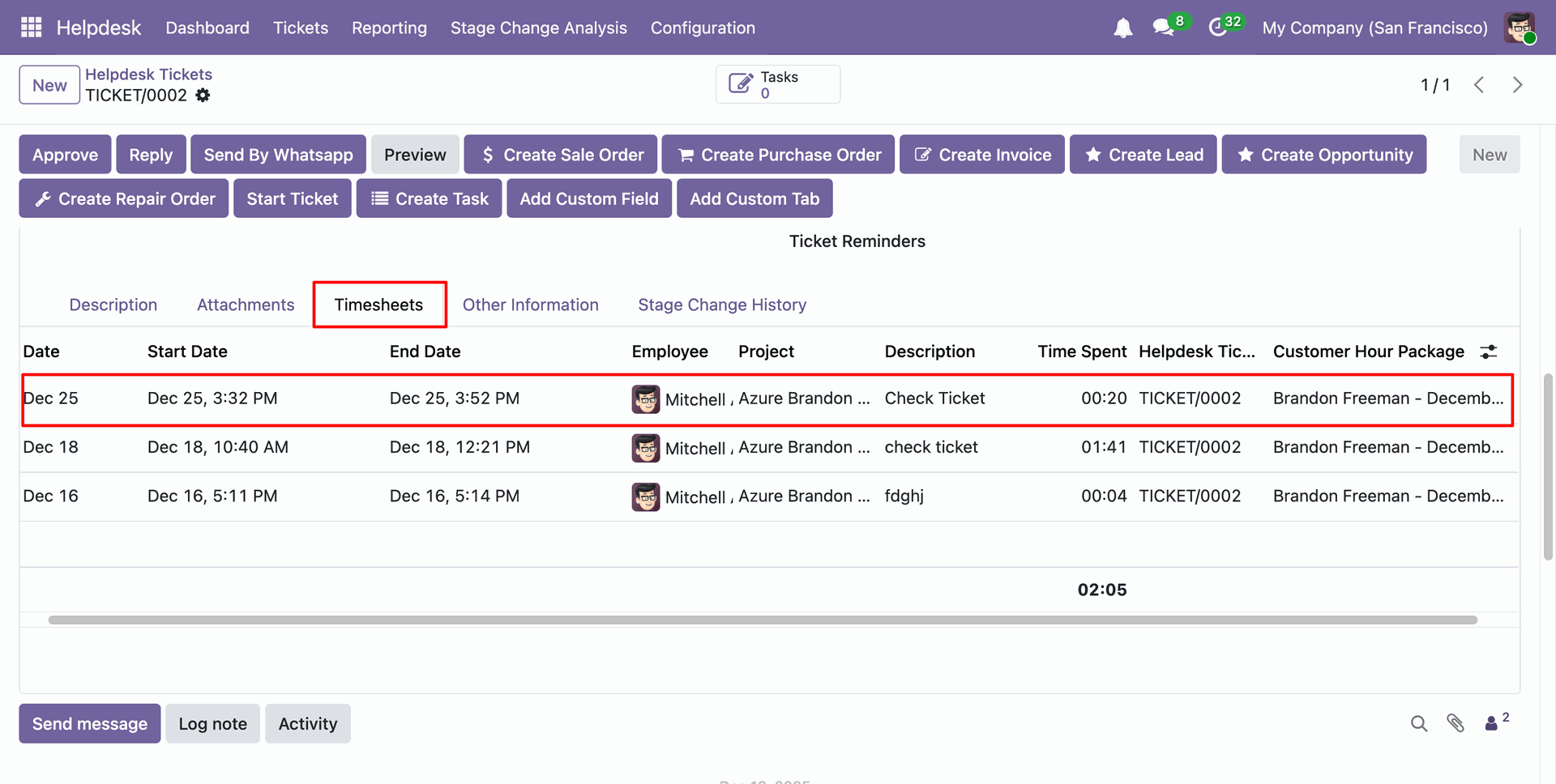This screenshot has height=784, width=1556.
Task: Show the followers person icon
Action: [x=1491, y=723]
